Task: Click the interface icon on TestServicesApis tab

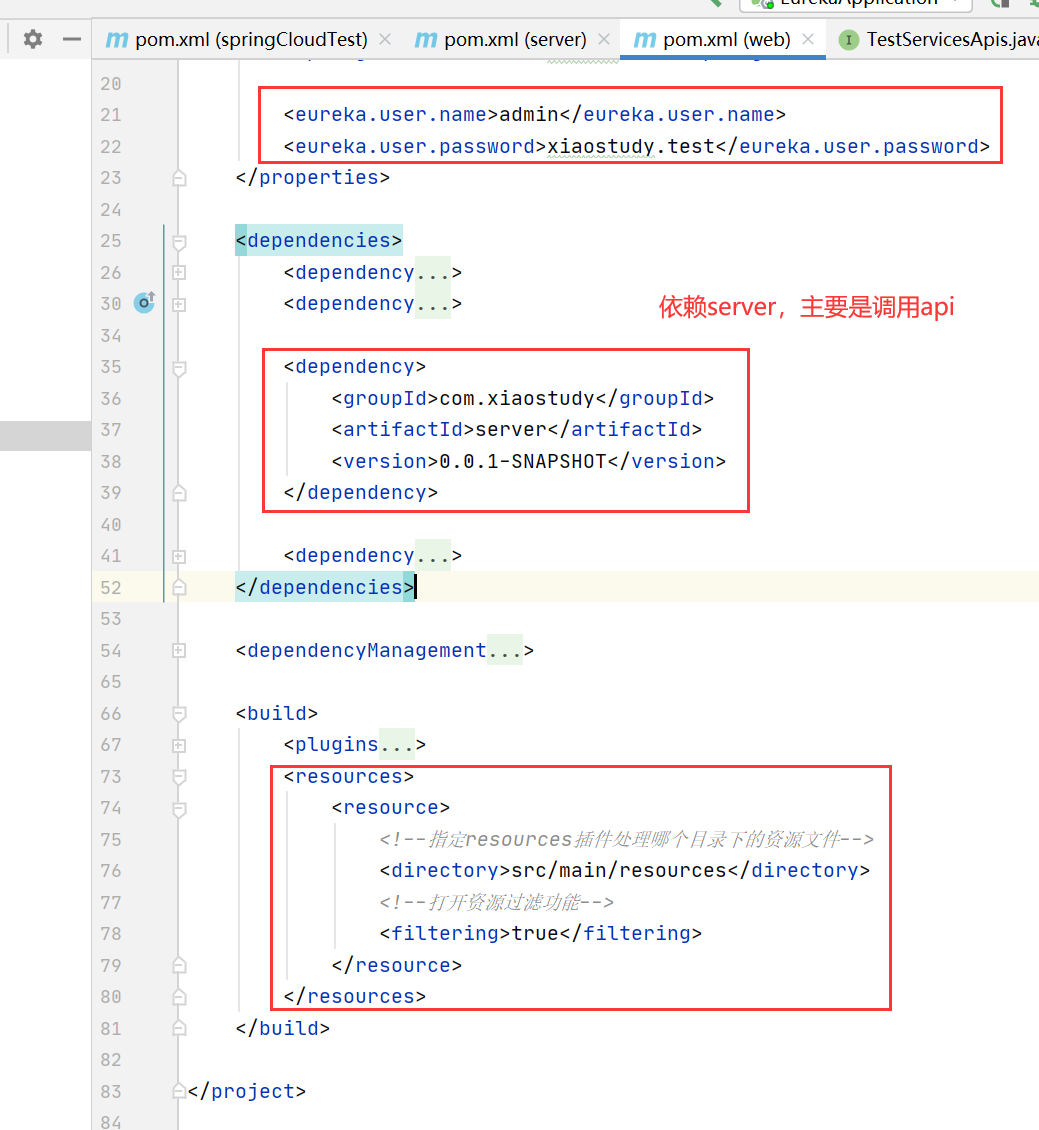Action: 849,40
